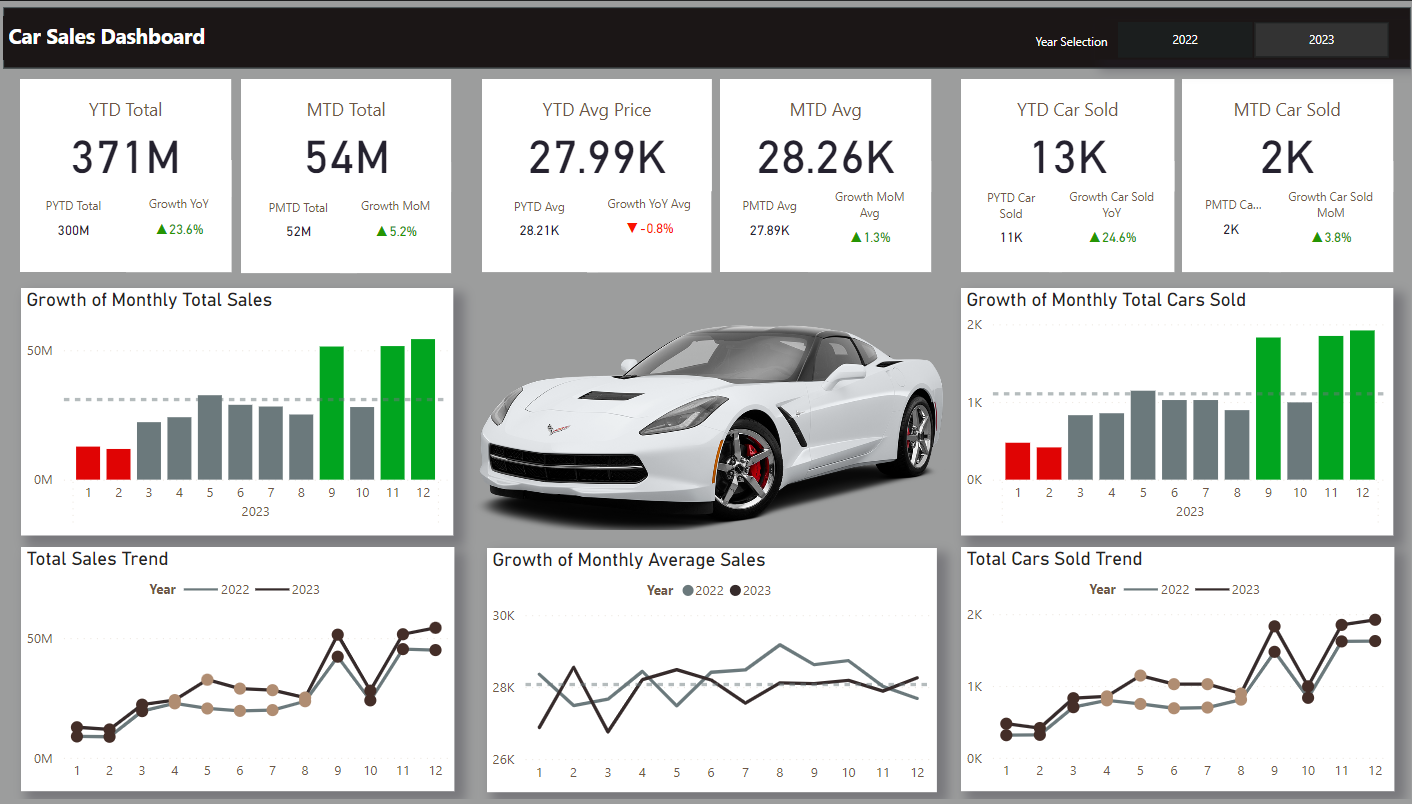Click green arrow beside 24.6% cars sold growth
The height and width of the screenshot is (804, 1412).
[x=1091, y=237]
